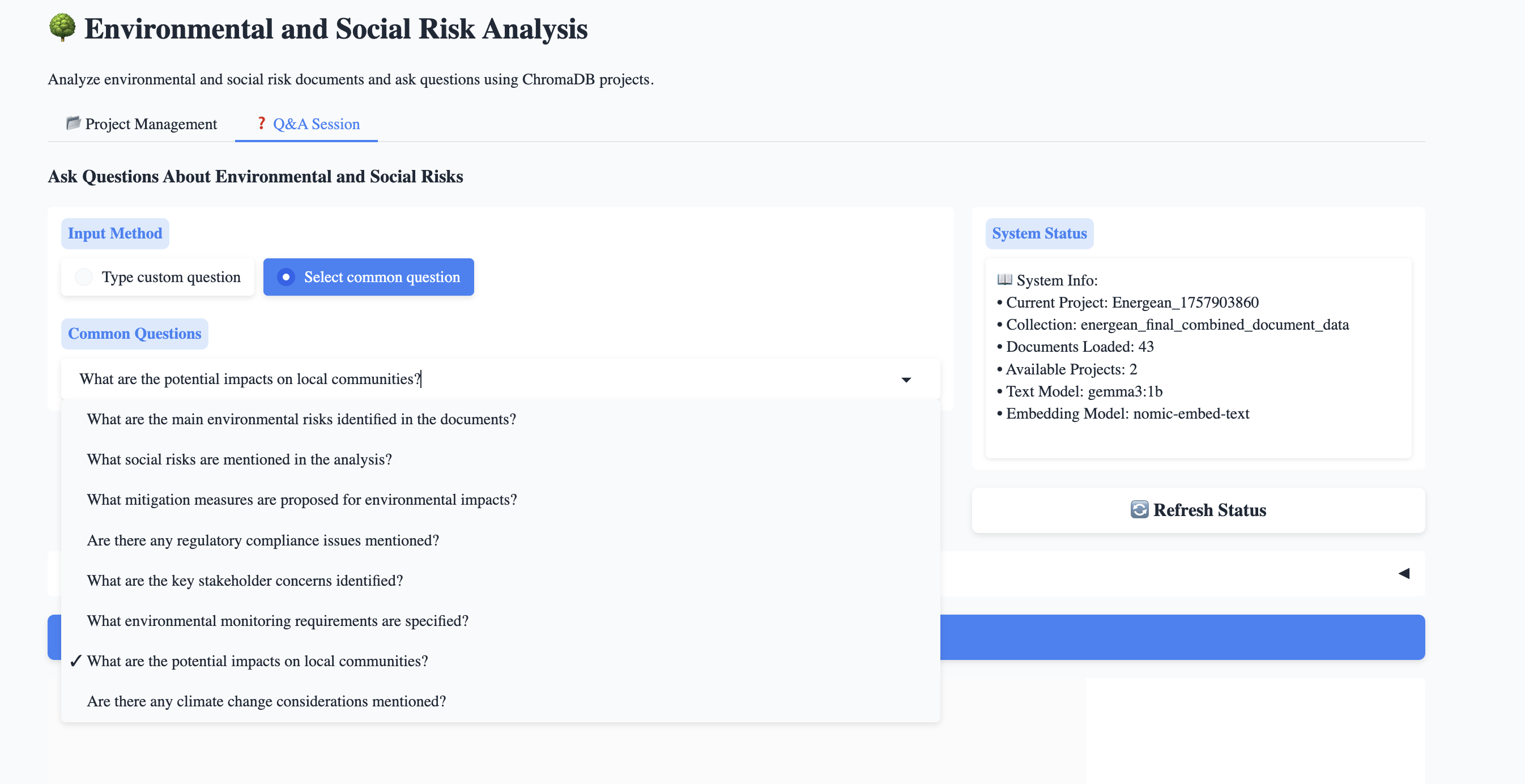This screenshot has width=1525, height=784.
Task: Click the book icon next to System Info
Action: pyautogui.click(x=1004, y=280)
